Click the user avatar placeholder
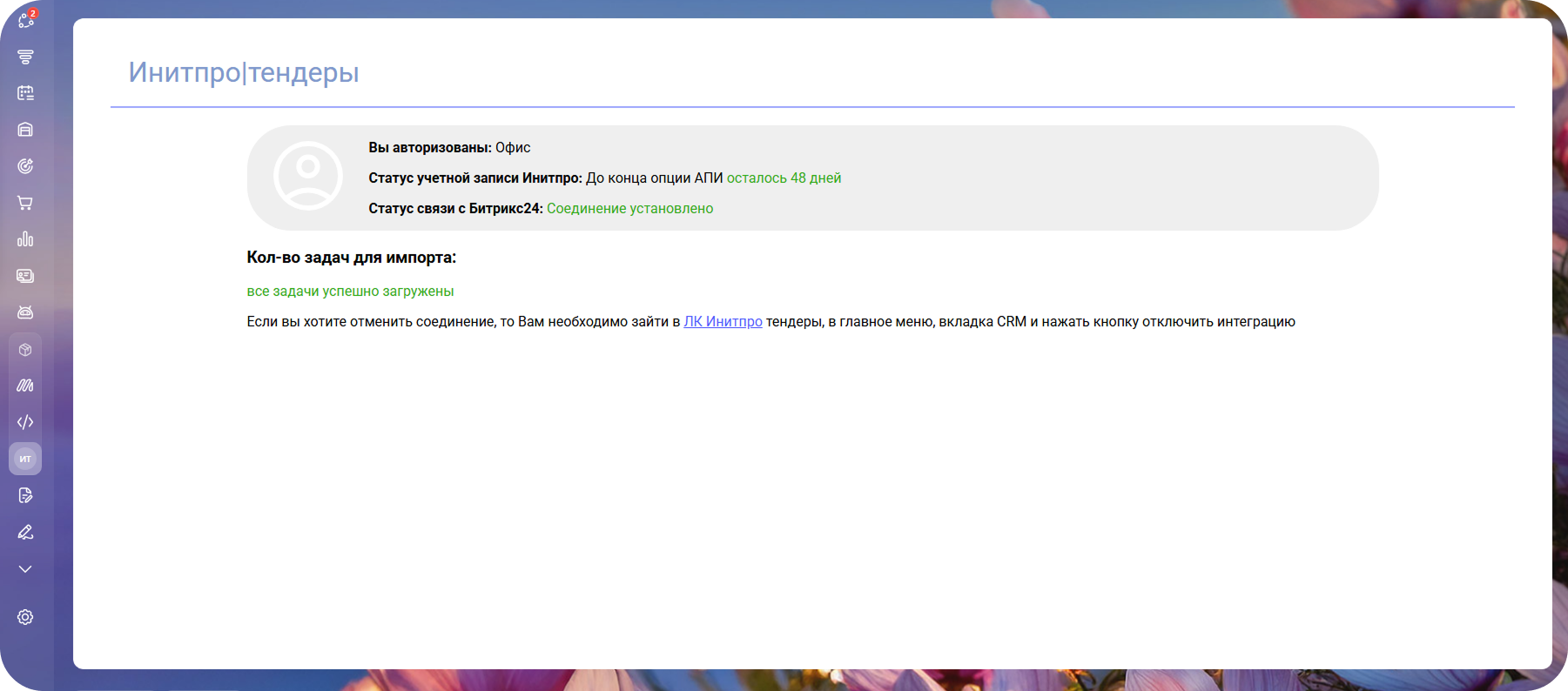This screenshot has height=691, width=1568. pos(308,176)
